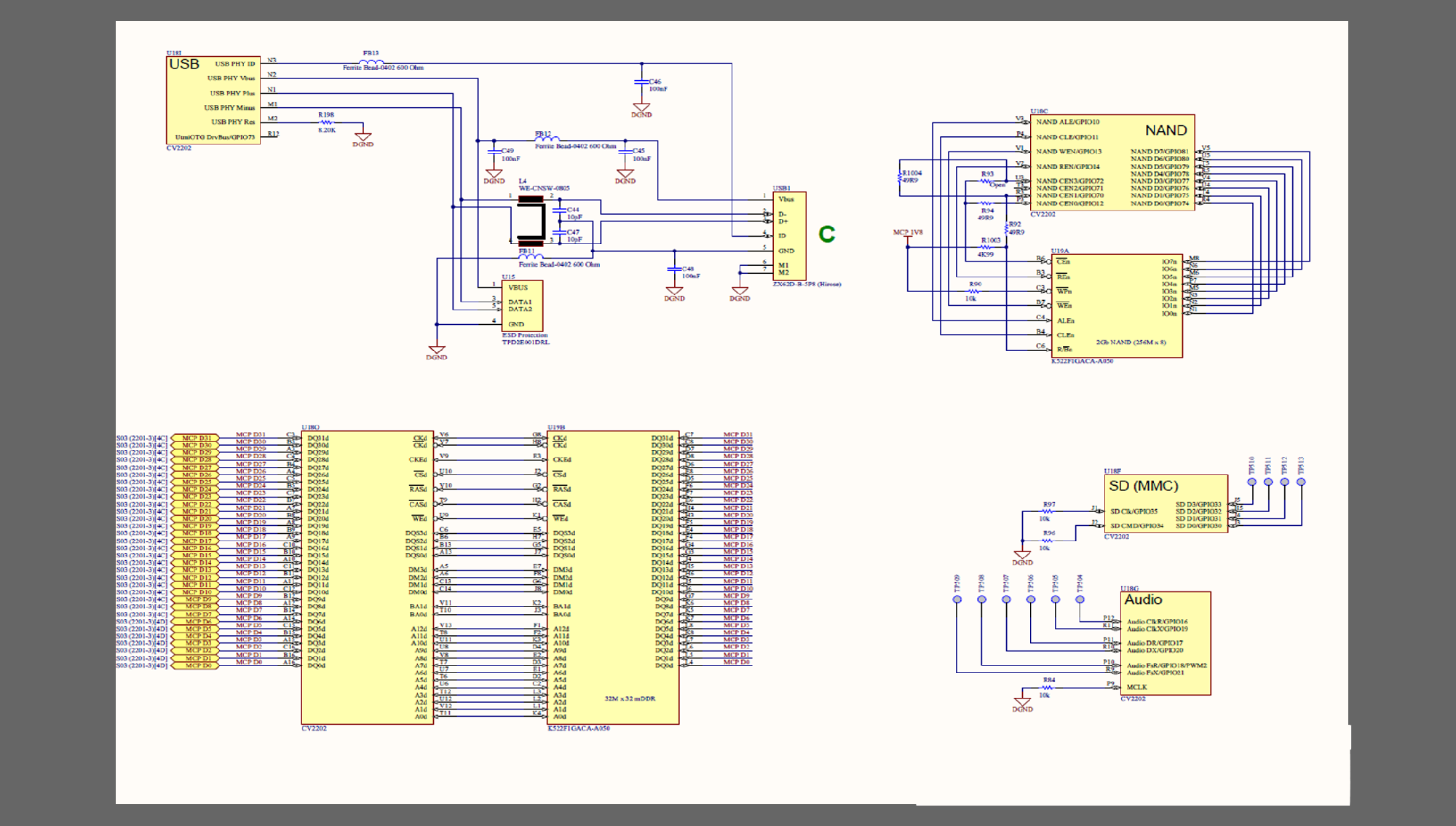The height and width of the screenshot is (826, 1456).
Task: Click the MCP D0 off-sheet port
Action: pyautogui.click(x=195, y=665)
